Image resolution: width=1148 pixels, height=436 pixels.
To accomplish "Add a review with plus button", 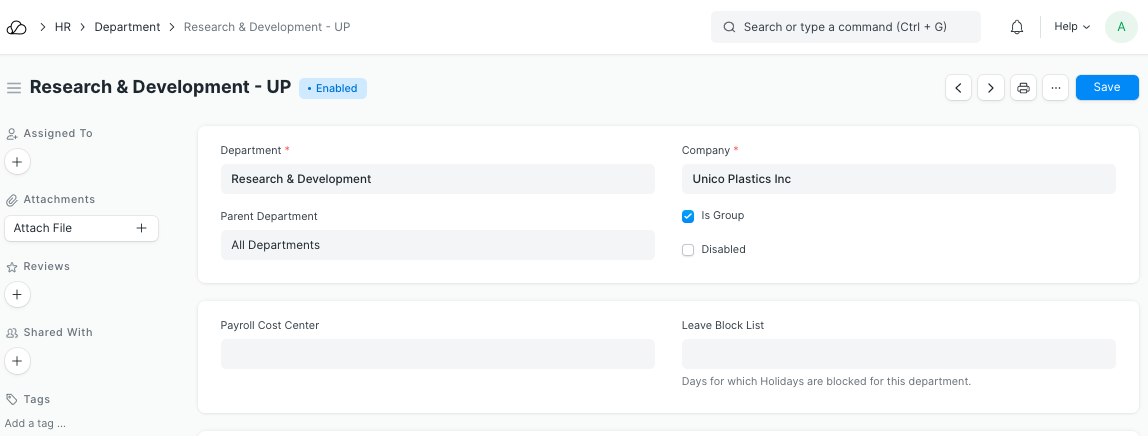I will click(x=18, y=295).
